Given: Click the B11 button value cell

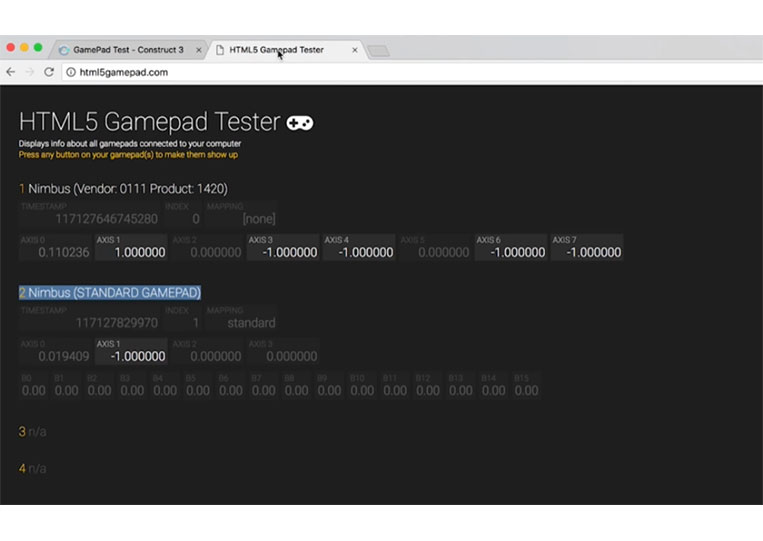Looking at the screenshot, I should pos(395,386).
